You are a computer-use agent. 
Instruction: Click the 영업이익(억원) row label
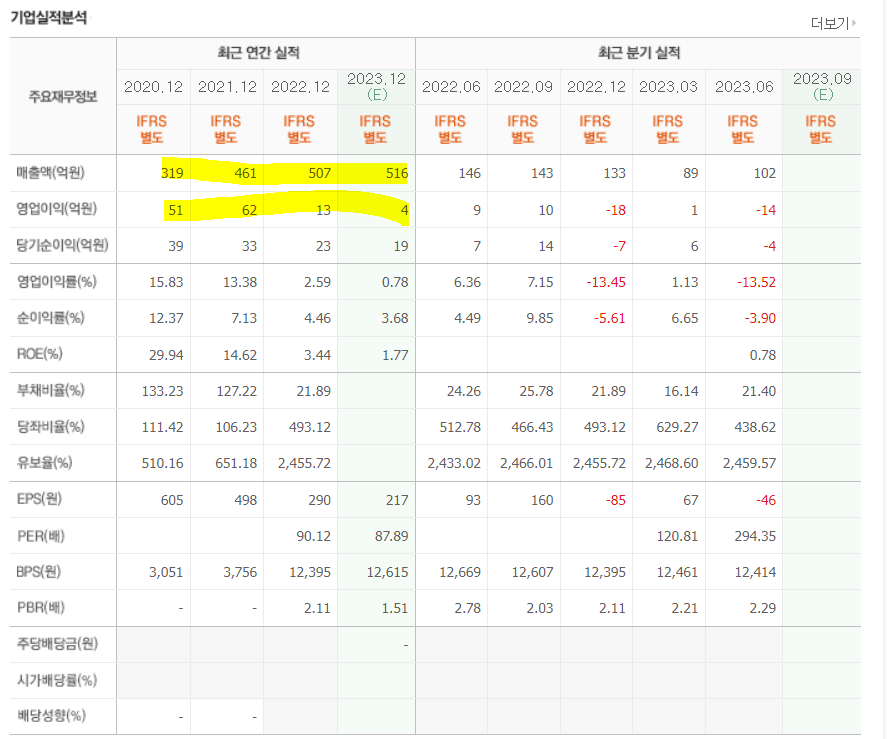[x=57, y=209]
